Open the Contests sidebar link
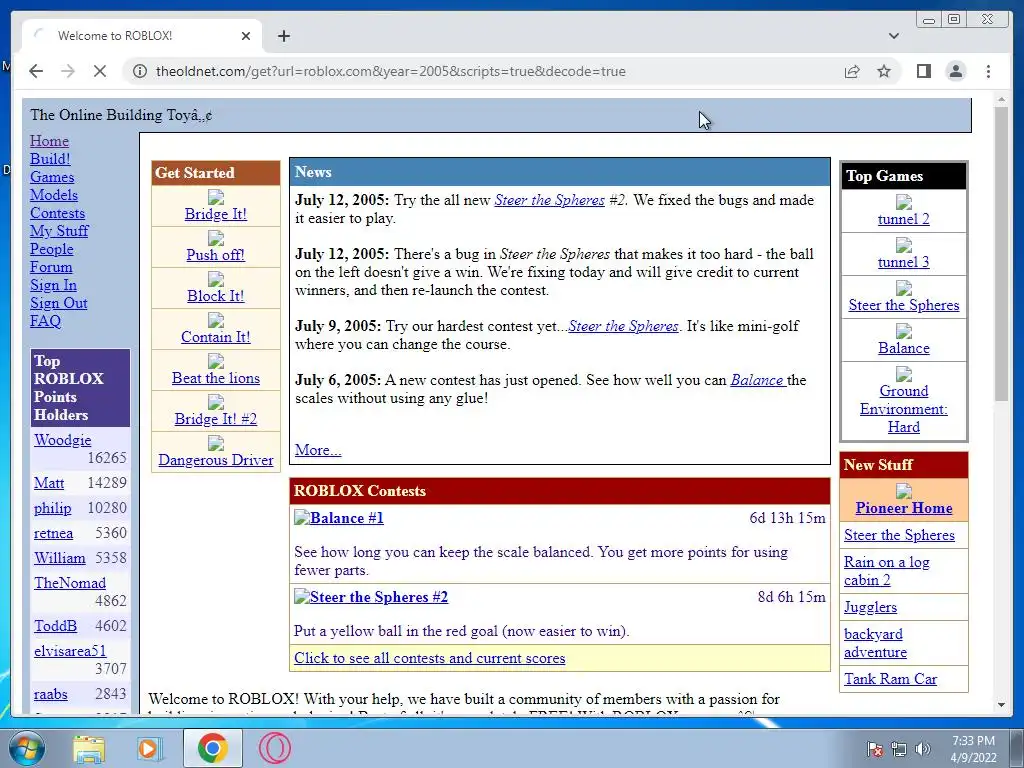Viewport: 1024px width, 768px height. (x=57, y=213)
